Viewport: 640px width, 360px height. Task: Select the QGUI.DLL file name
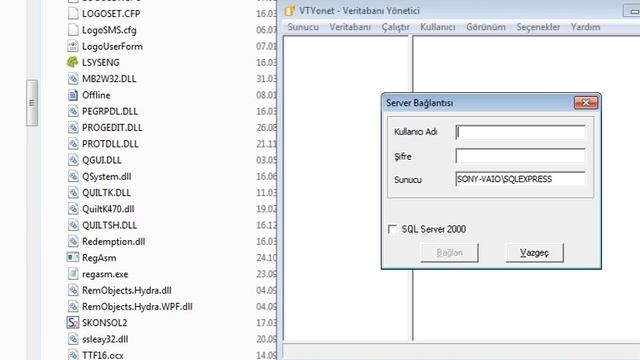102,160
